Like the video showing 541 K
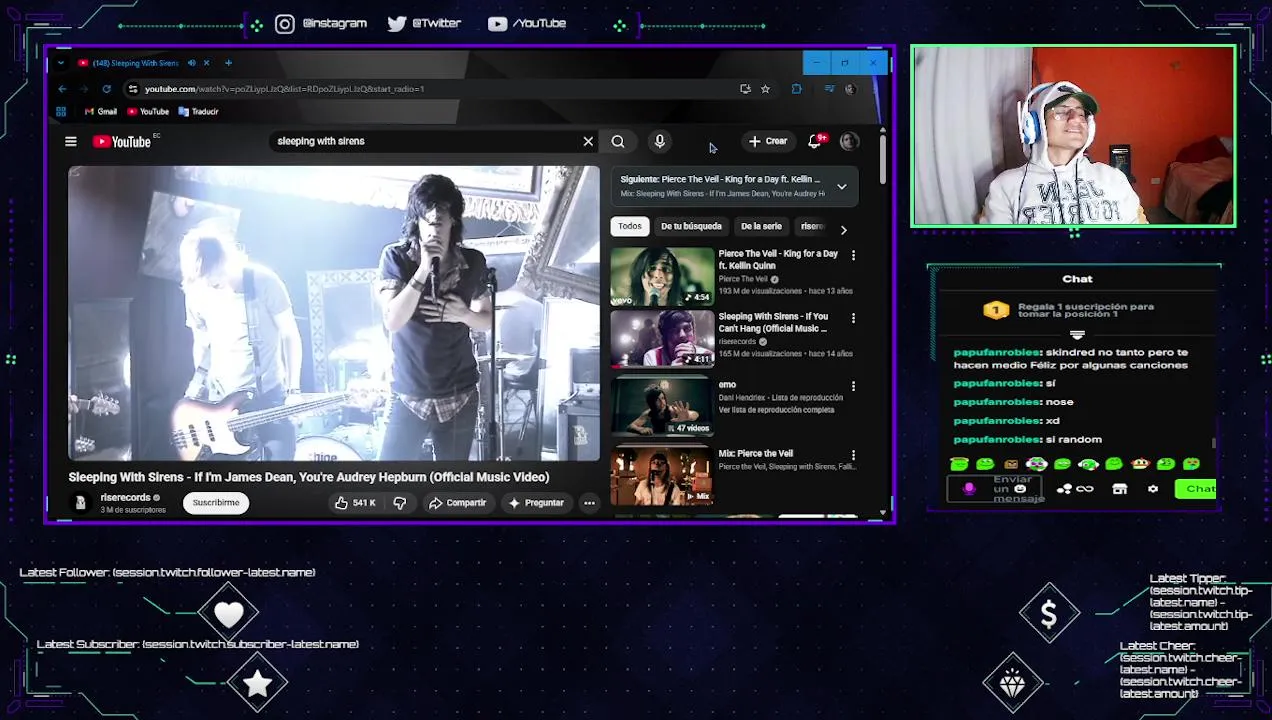 click(x=355, y=503)
